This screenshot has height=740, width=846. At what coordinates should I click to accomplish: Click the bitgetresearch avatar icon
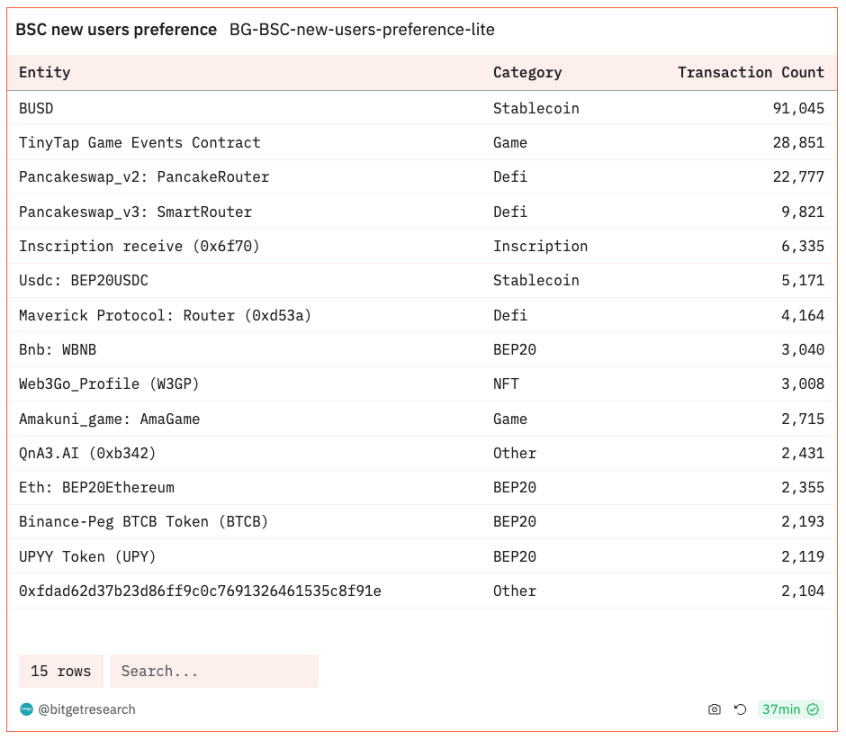click(x=26, y=710)
